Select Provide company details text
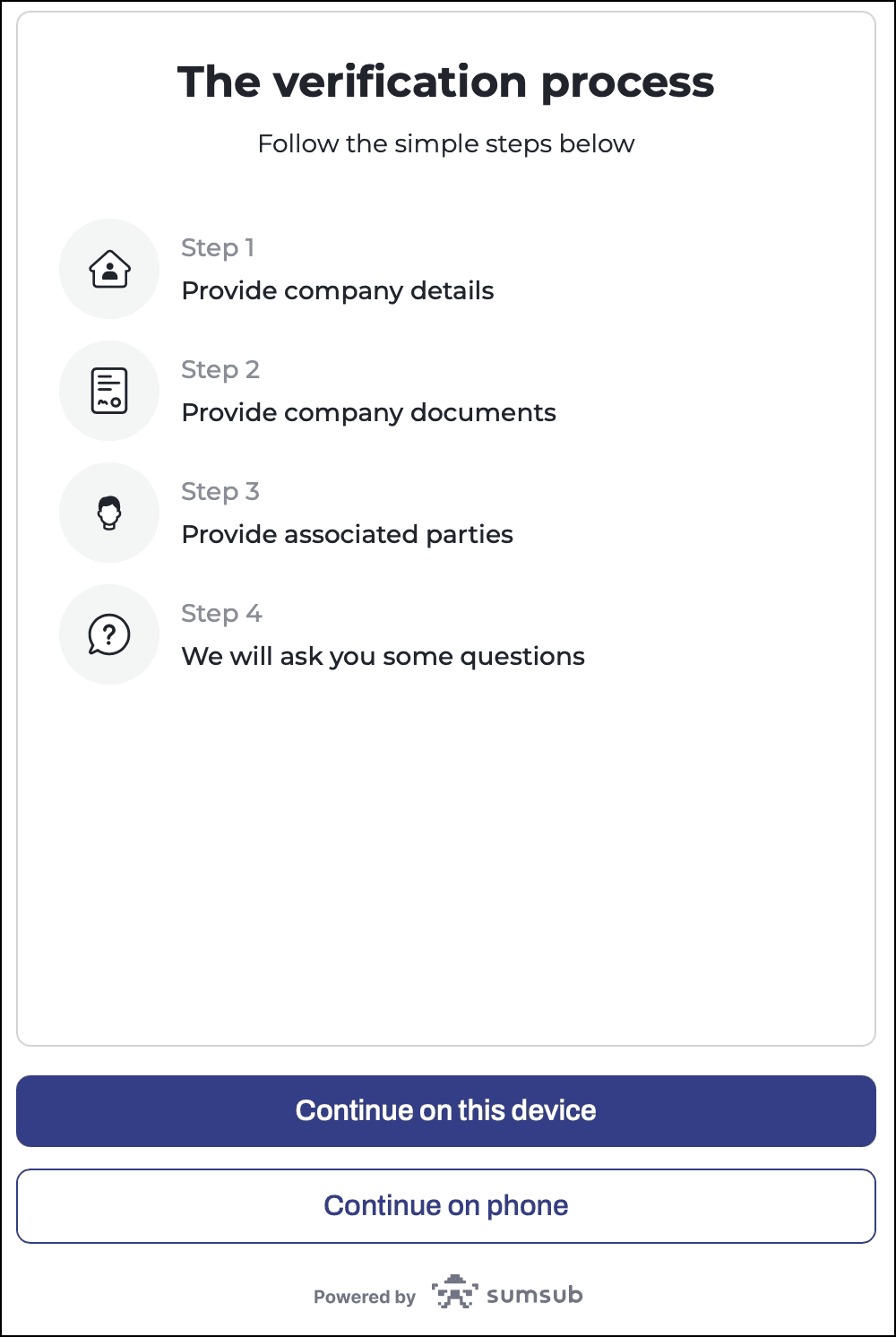The width and height of the screenshot is (896, 1337). [x=338, y=291]
